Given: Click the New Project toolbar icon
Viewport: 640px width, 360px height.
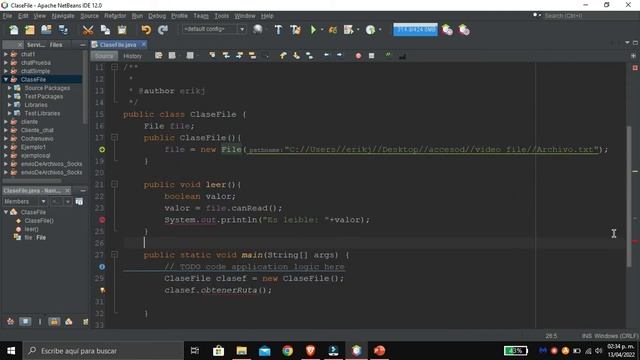Looking at the screenshot, I should (30, 30).
